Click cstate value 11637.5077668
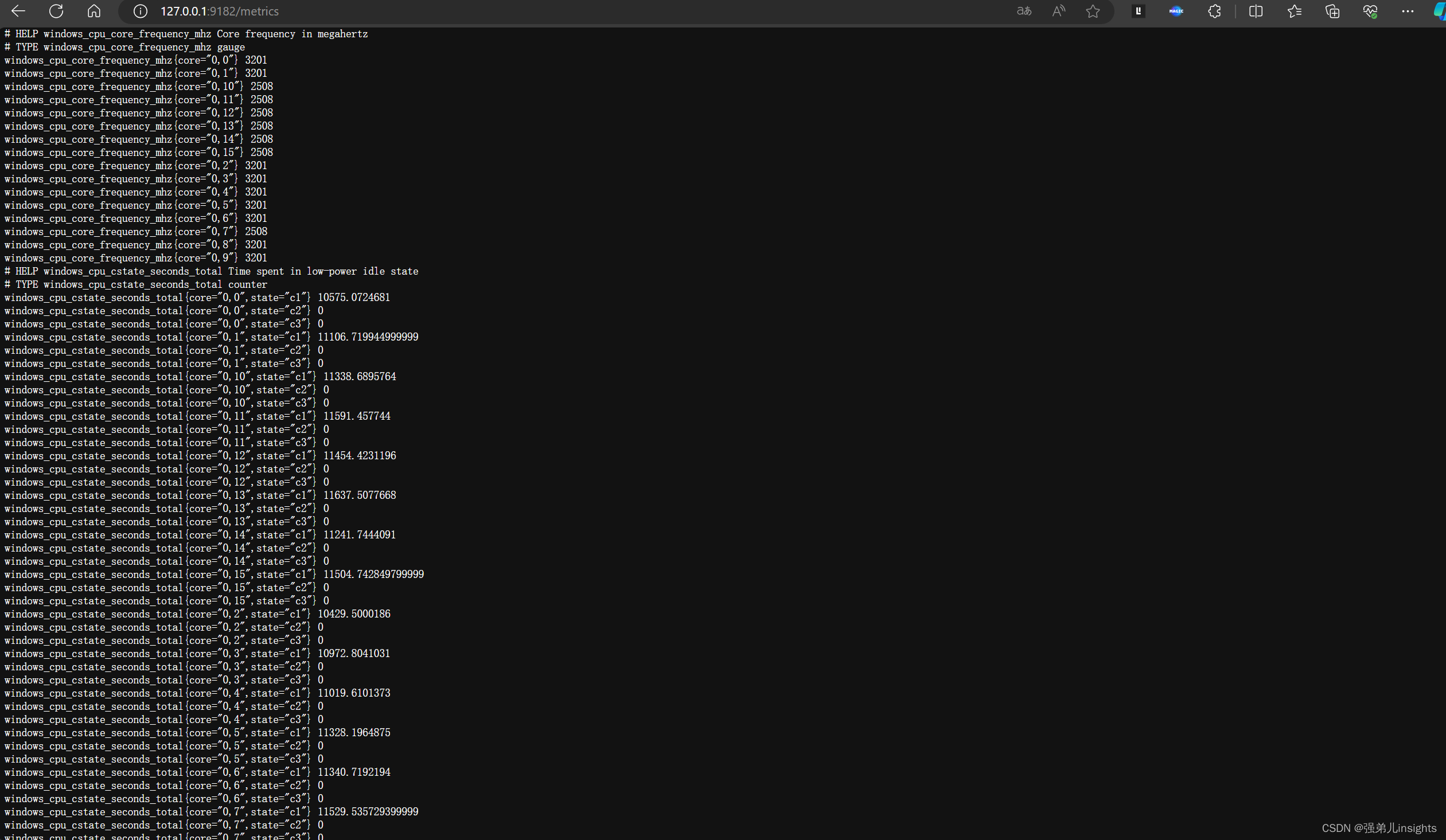1446x840 pixels. (x=360, y=496)
